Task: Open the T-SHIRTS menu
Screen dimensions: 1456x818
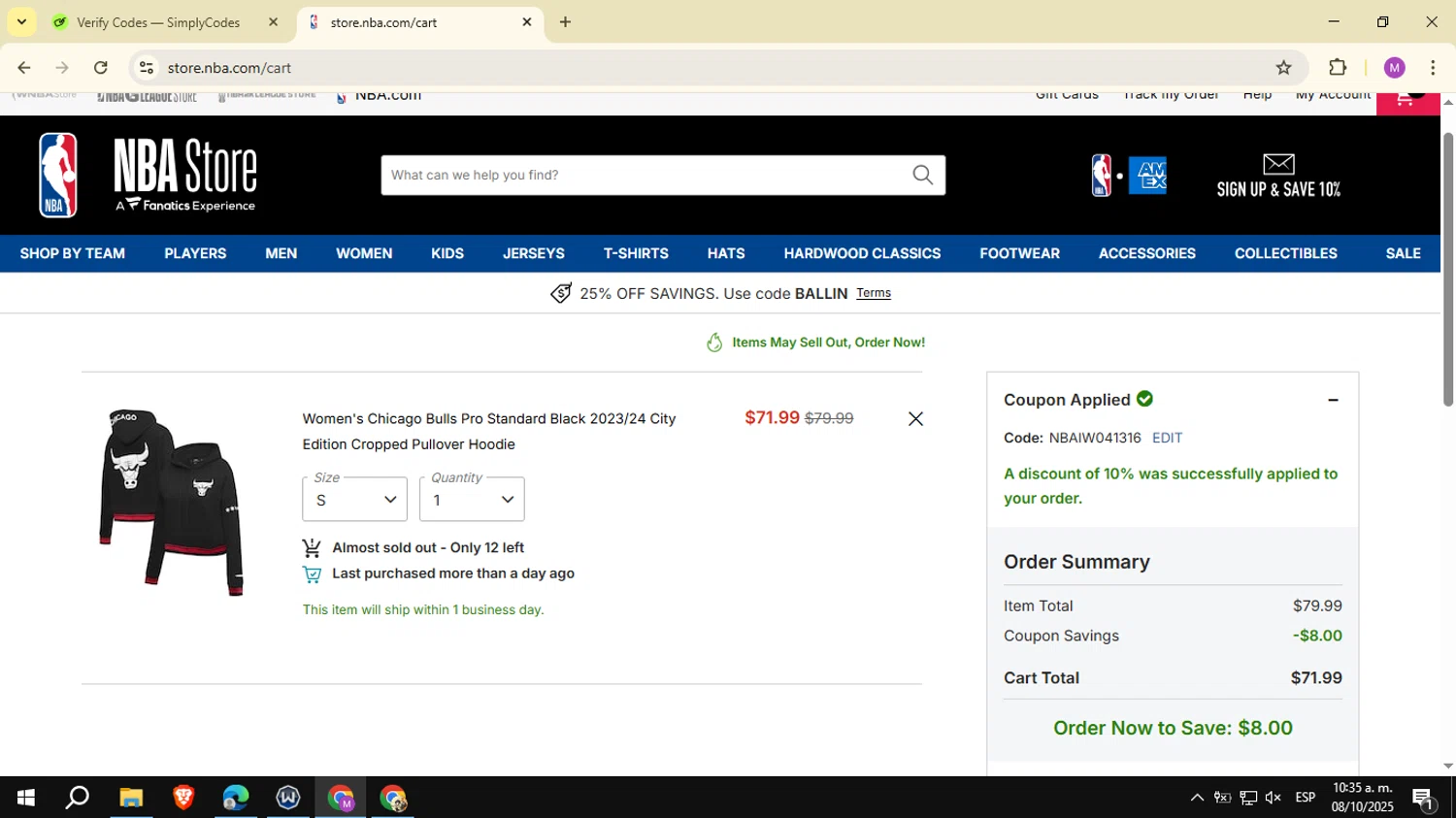Action: pos(636,253)
